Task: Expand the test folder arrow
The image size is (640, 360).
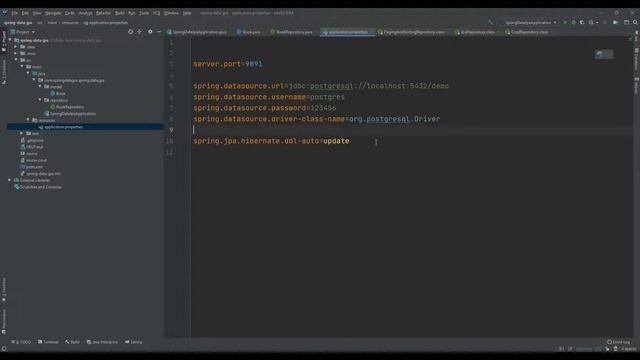Action: coord(22,133)
